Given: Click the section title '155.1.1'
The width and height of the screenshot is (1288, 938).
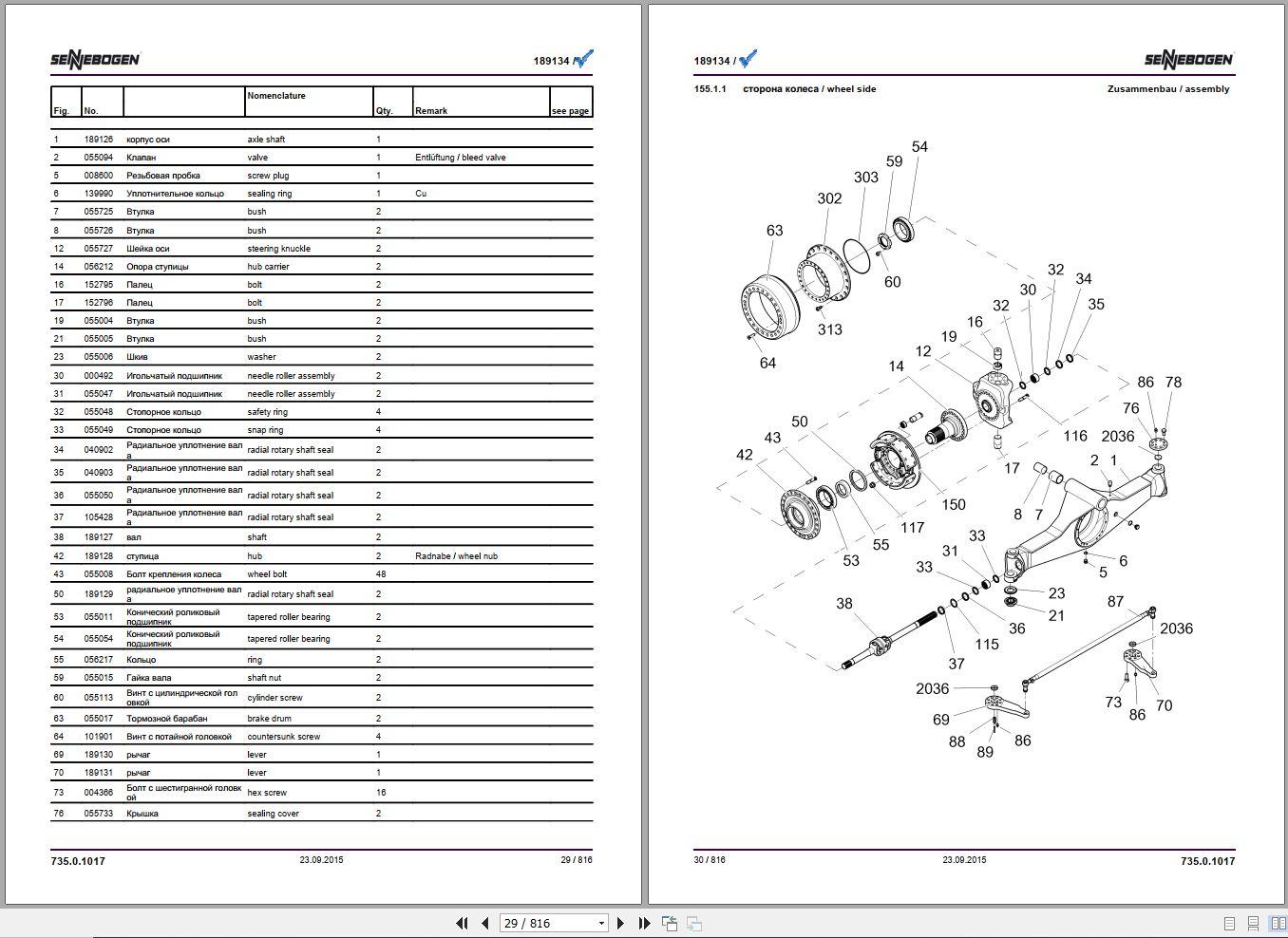Looking at the screenshot, I should (710, 89).
